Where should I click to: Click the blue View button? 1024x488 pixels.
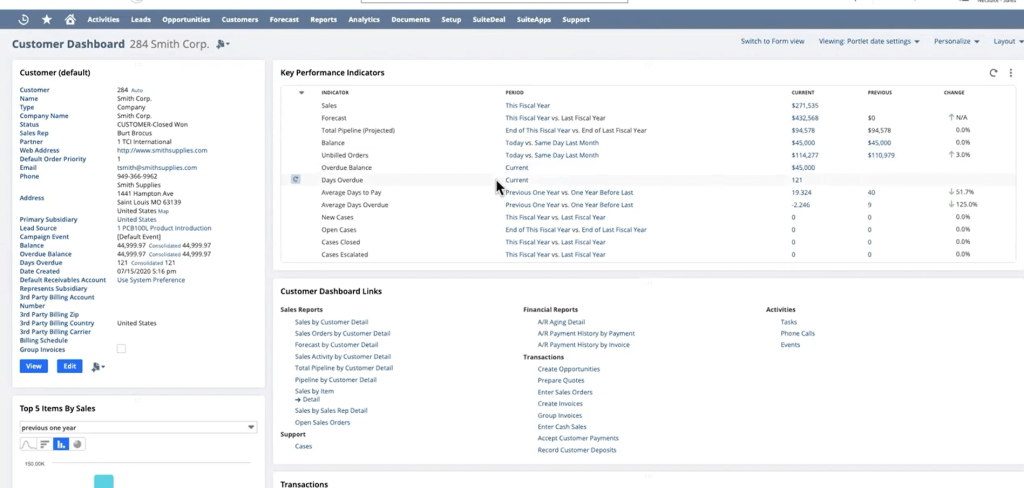pos(33,366)
